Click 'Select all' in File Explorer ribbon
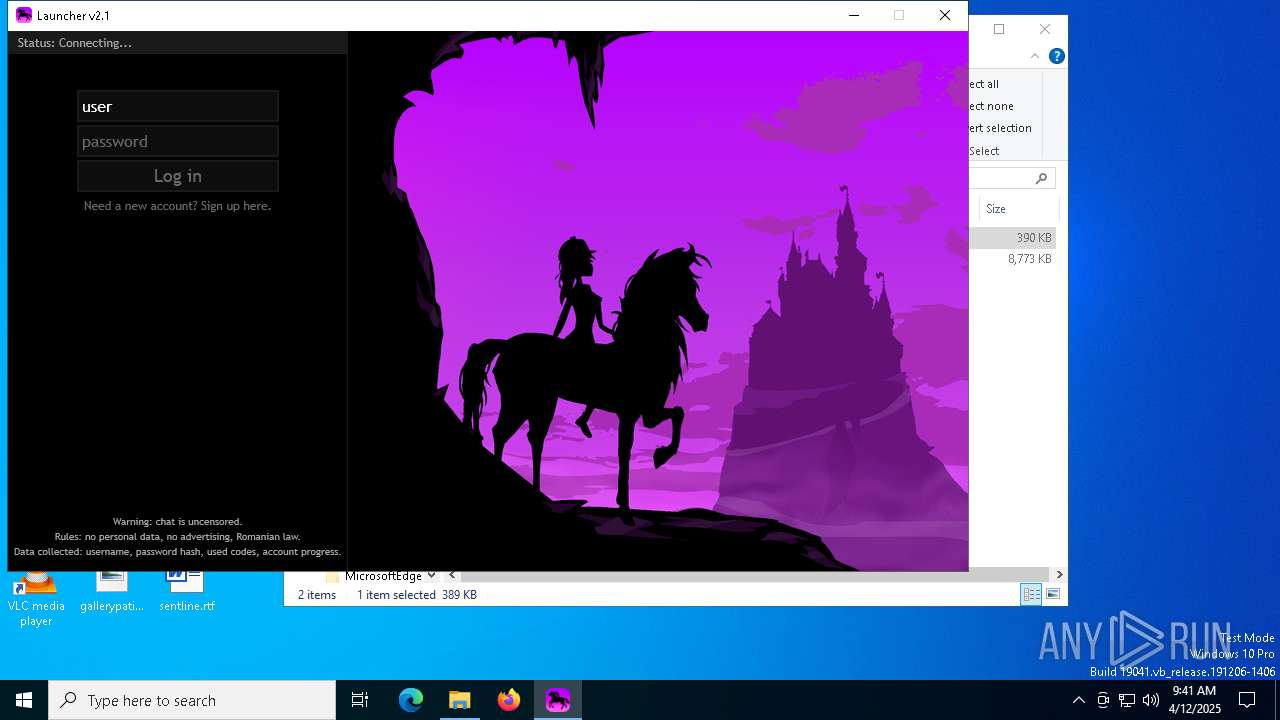Screen dimensions: 1280x720 point(984,84)
